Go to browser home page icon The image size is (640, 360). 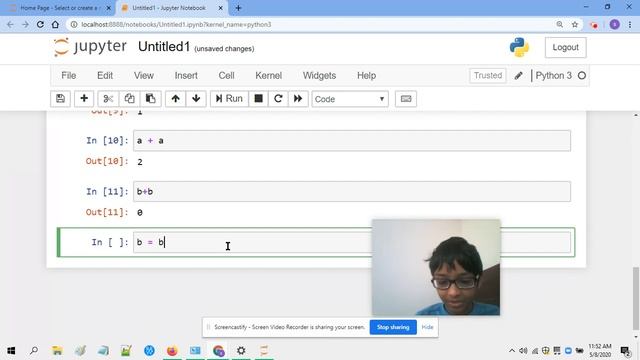(55, 24)
